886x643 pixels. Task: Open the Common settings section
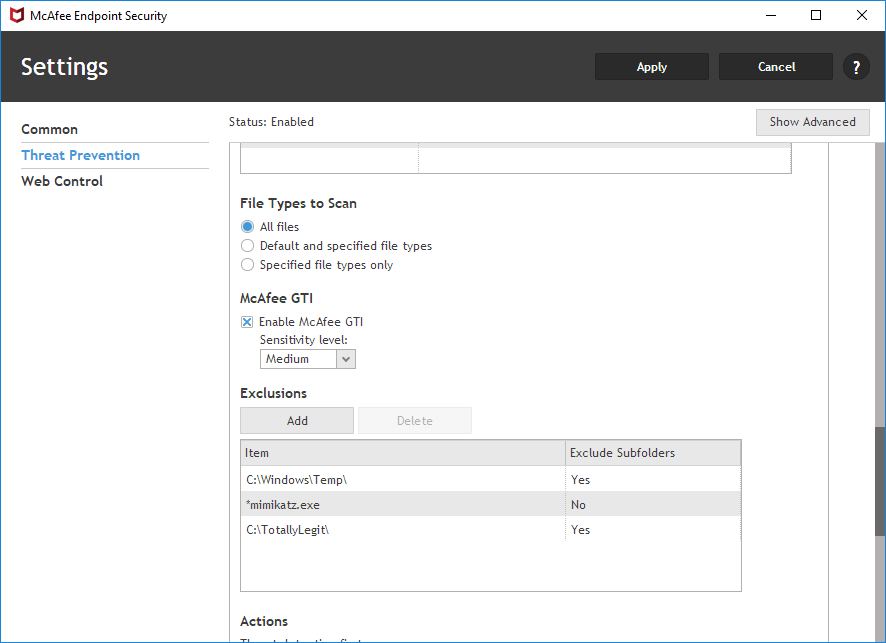[50, 129]
